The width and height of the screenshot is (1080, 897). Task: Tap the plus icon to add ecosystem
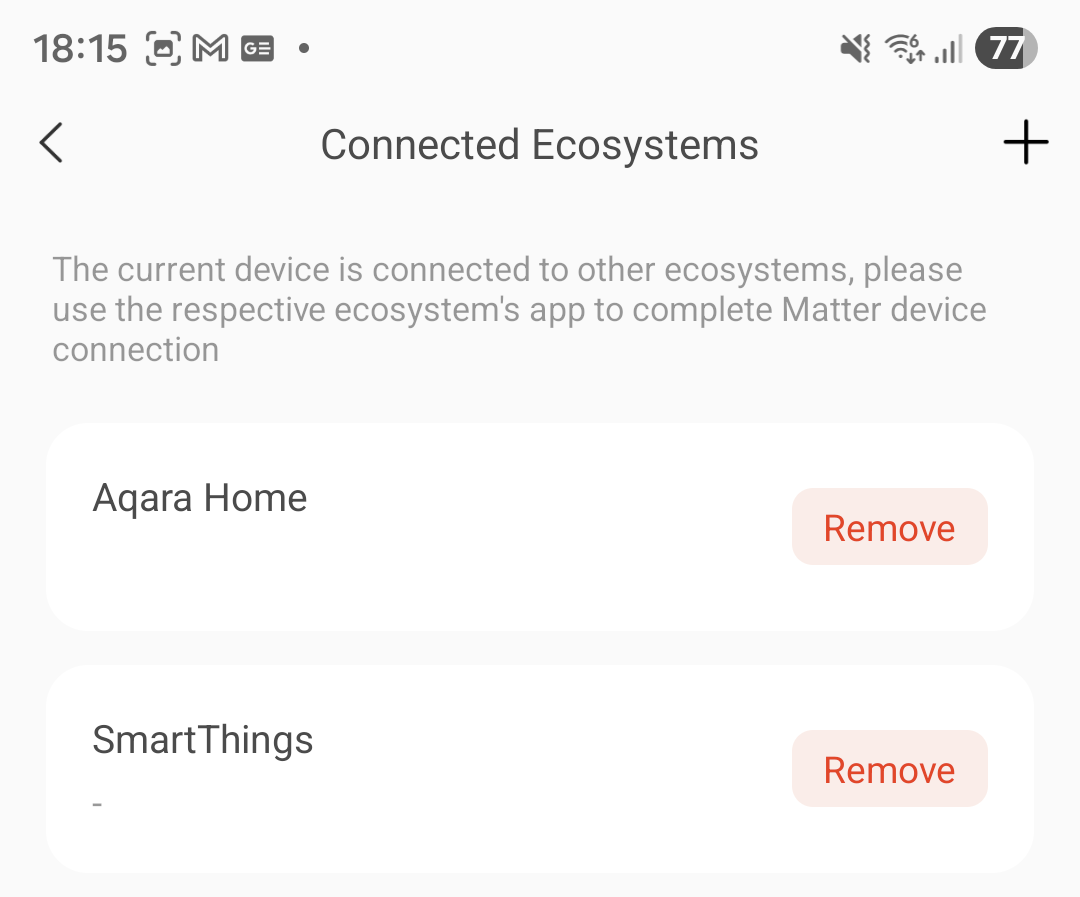click(1025, 144)
